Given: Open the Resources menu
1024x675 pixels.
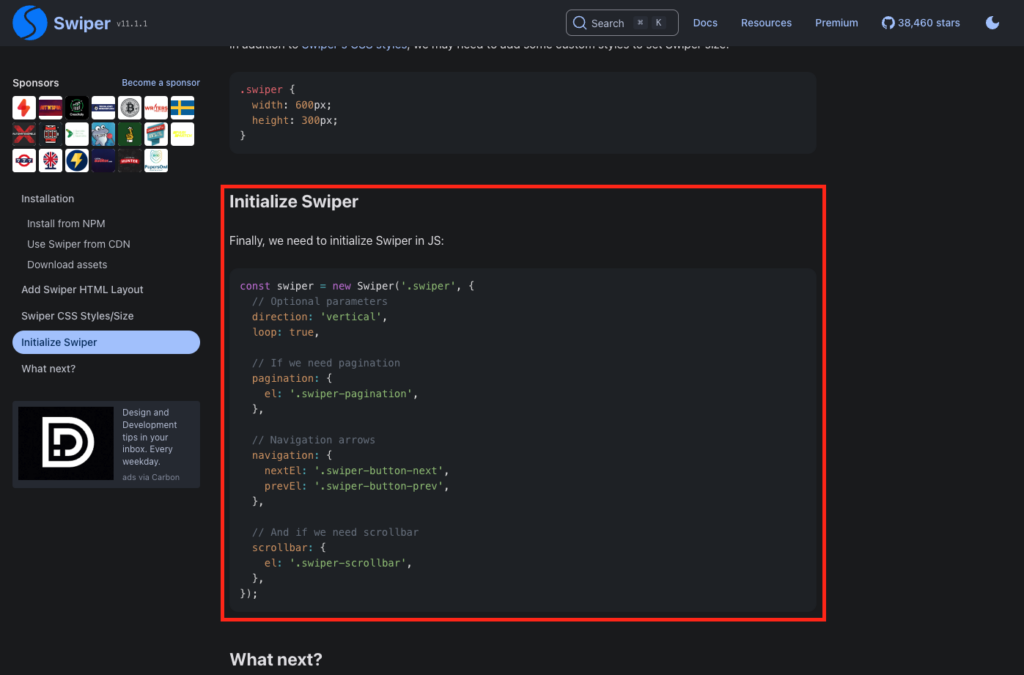Looking at the screenshot, I should pos(766,23).
